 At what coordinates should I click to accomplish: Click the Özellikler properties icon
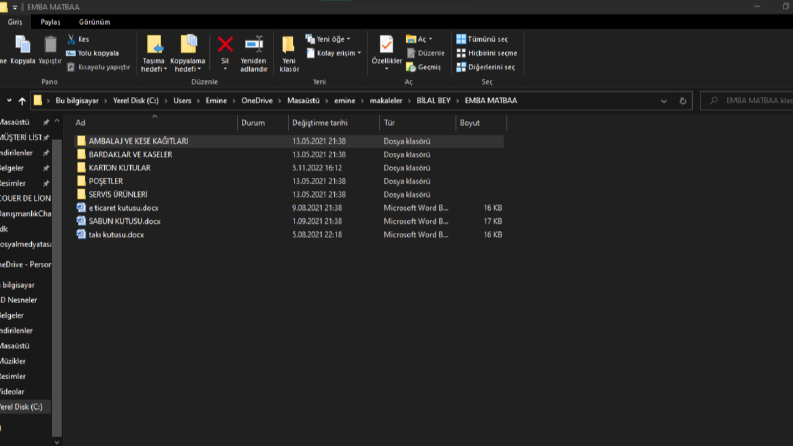[x=386, y=44]
